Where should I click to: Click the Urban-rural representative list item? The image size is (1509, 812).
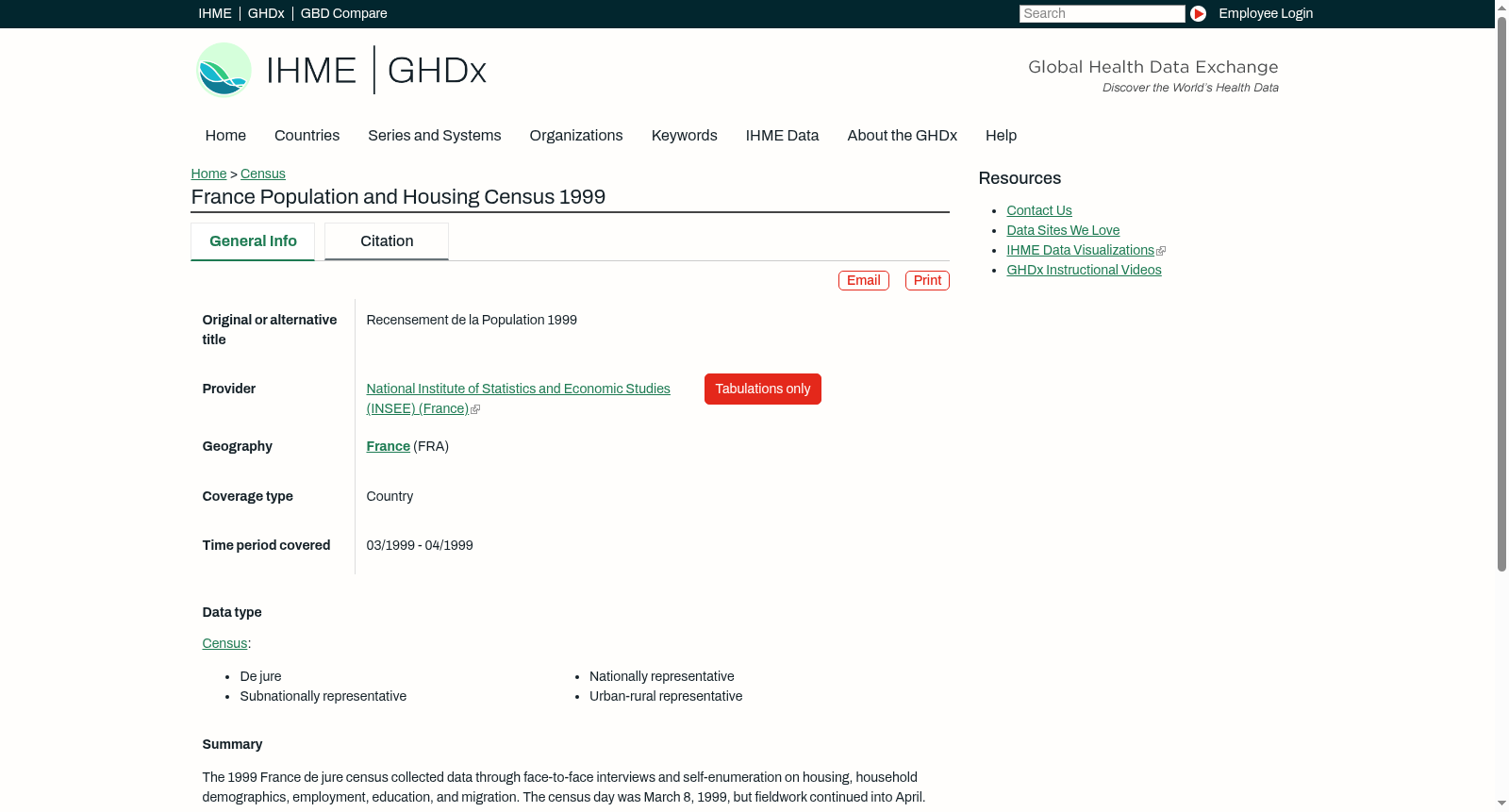pyautogui.click(x=666, y=696)
